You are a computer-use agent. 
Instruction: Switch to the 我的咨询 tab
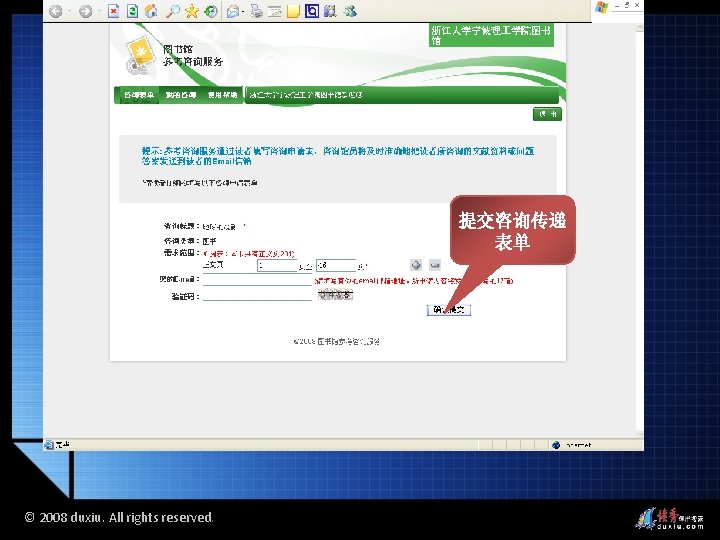[x=180, y=95]
